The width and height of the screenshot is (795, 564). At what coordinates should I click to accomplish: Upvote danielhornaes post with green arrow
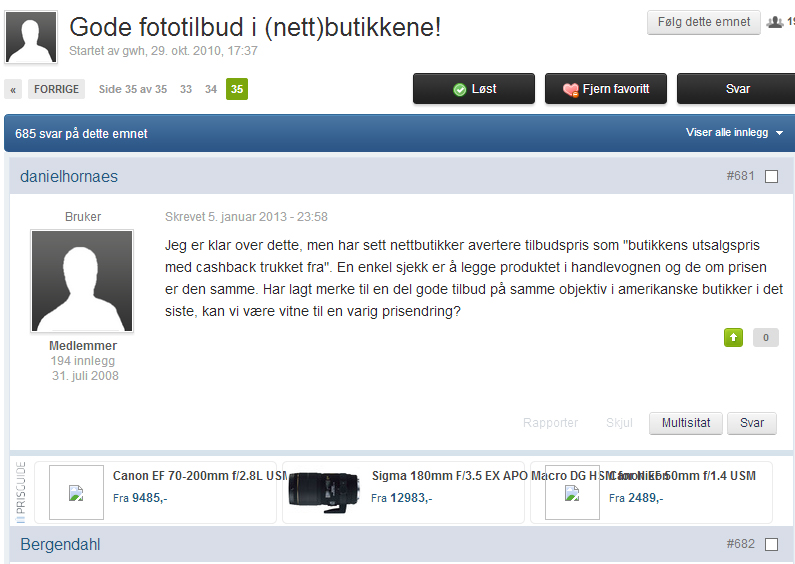tap(733, 337)
